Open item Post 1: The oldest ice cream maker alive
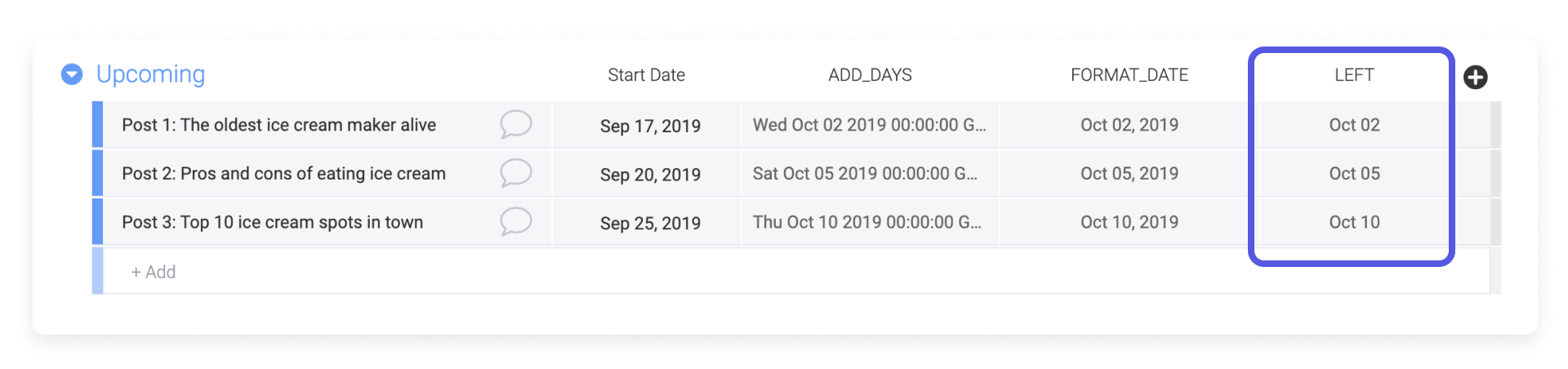Viewport: 1568px width, 369px height. click(278, 125)
